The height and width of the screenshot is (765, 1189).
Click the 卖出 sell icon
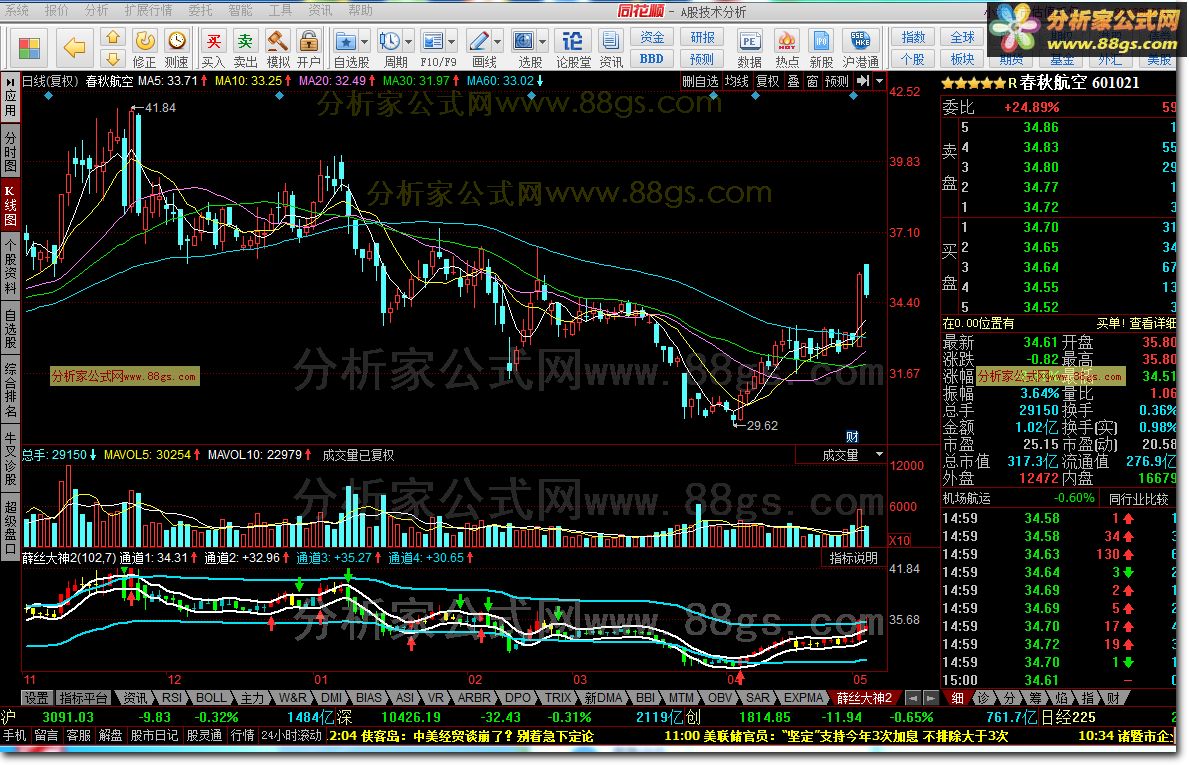pos(245,41)
